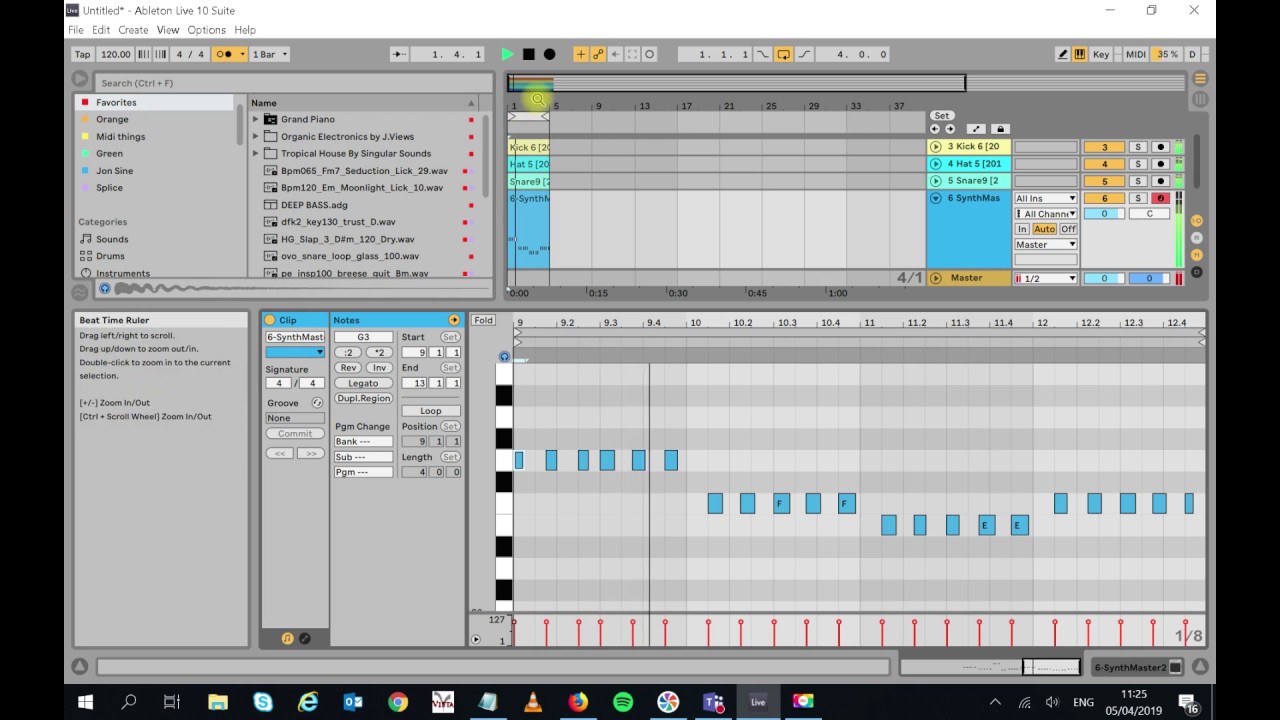Deactivate track 6 with its activator button

(1104, 198)
